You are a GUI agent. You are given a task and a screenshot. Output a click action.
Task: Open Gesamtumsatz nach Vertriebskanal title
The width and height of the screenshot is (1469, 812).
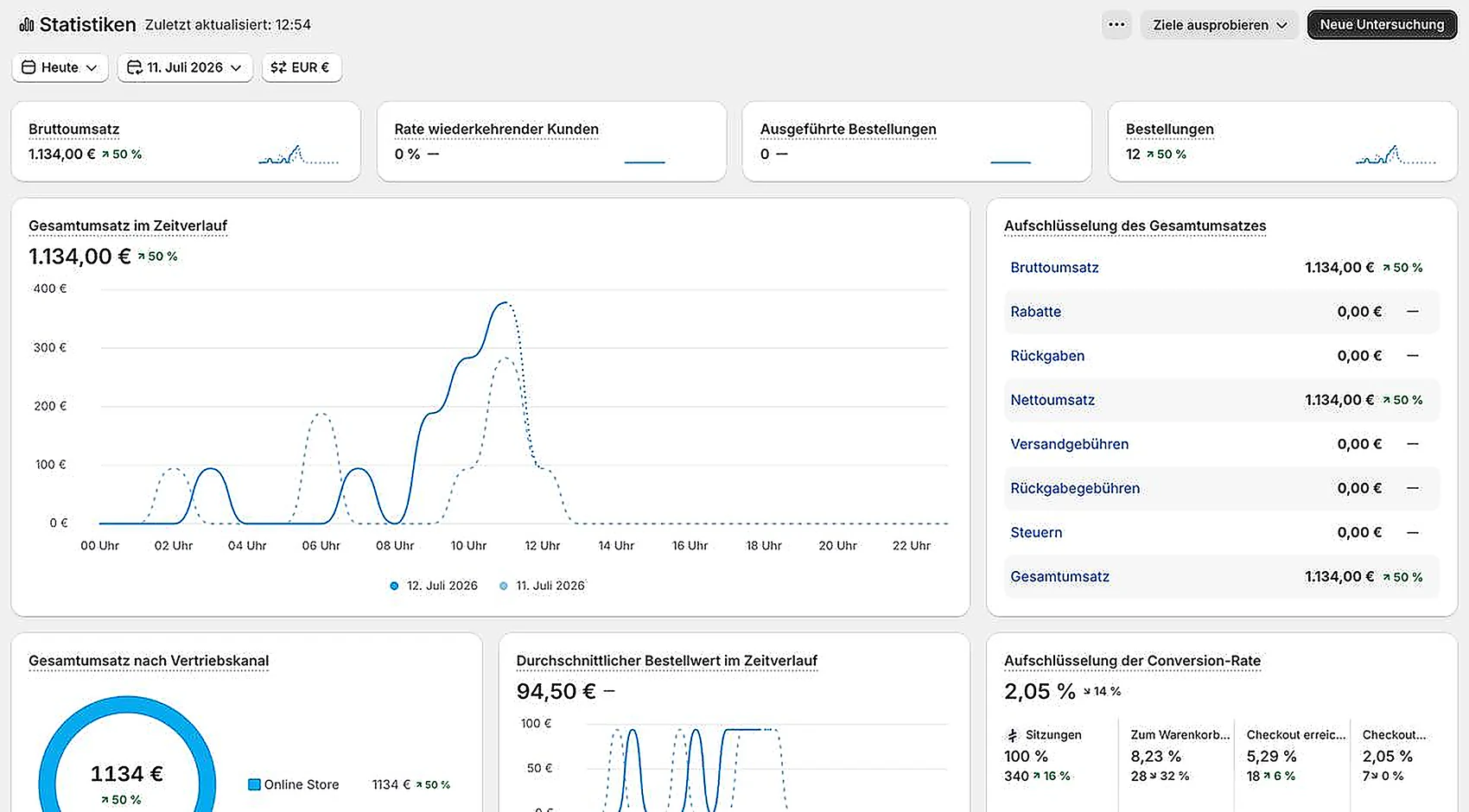click(x=149, y=661)
